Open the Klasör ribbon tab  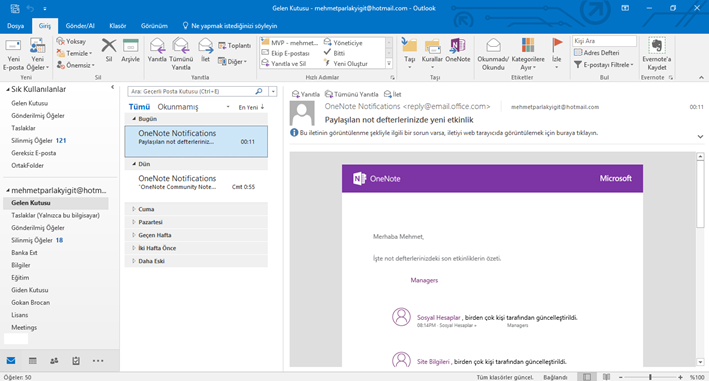118,26
